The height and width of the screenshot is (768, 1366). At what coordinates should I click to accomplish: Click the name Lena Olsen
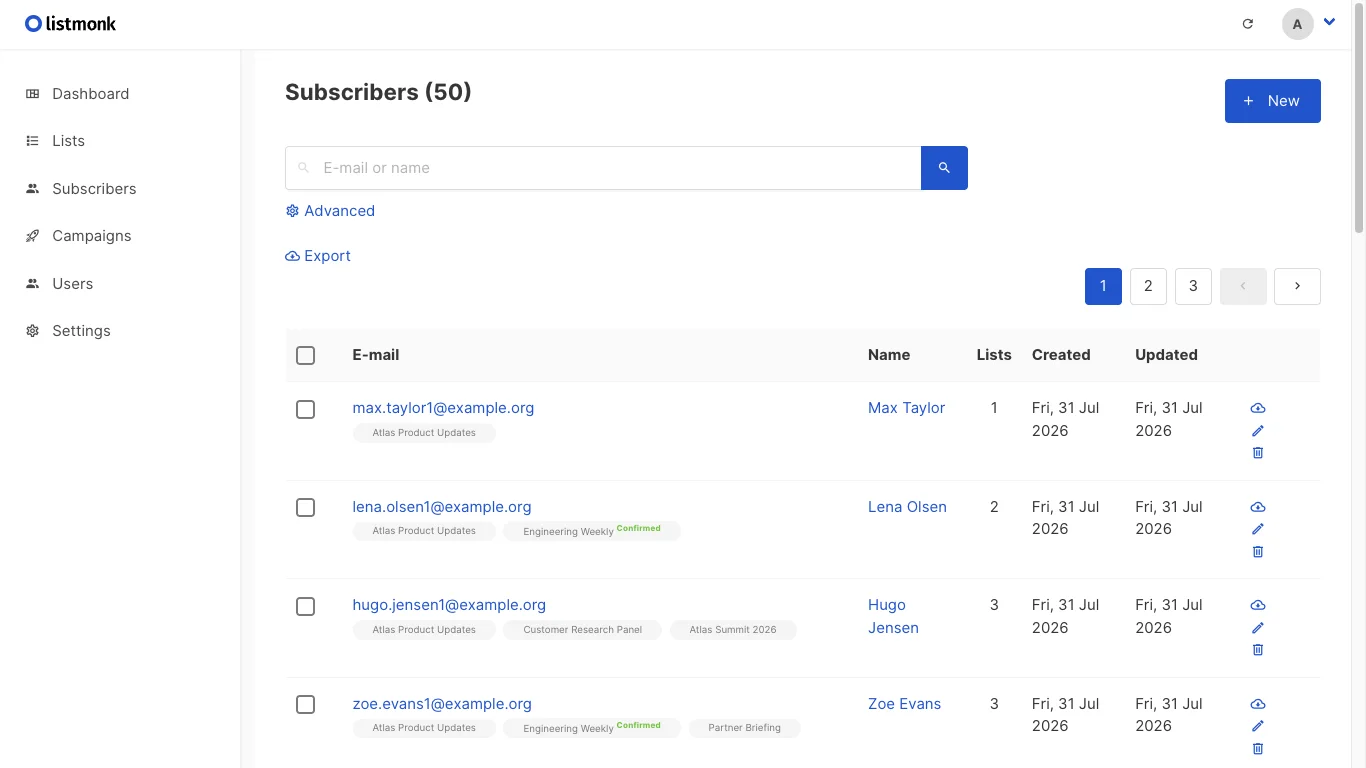click(907, 507)
